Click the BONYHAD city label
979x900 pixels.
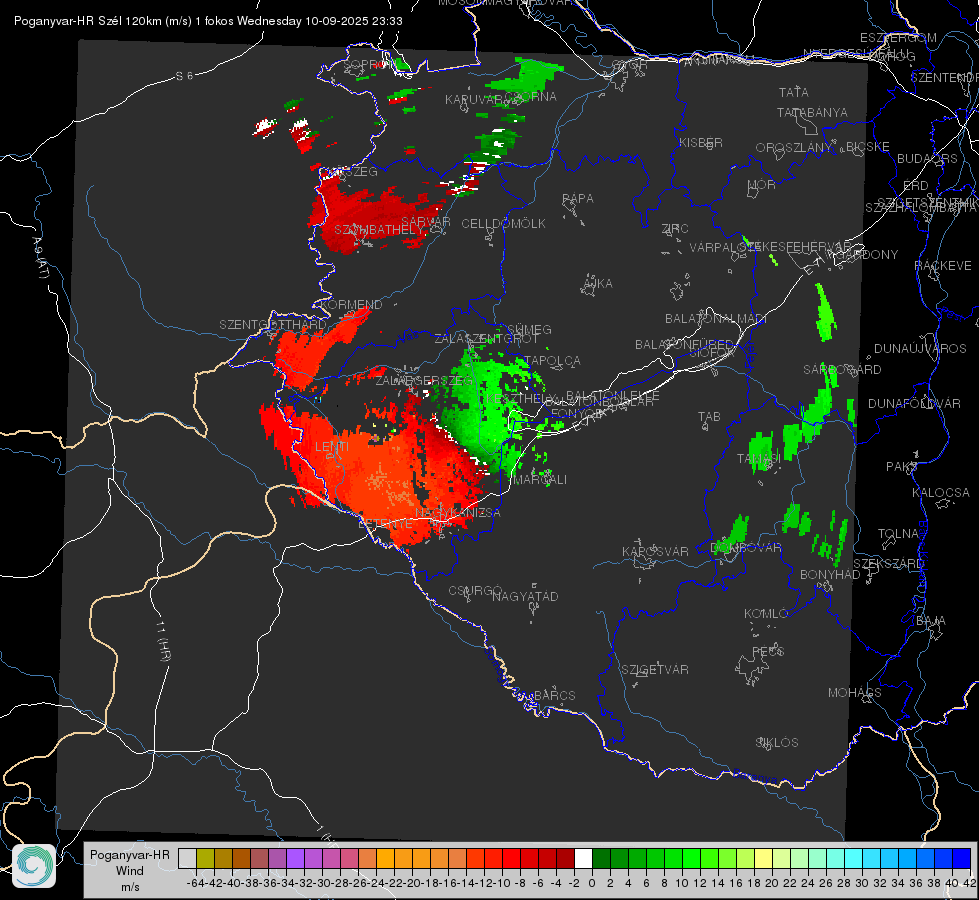tap(830, 575)
